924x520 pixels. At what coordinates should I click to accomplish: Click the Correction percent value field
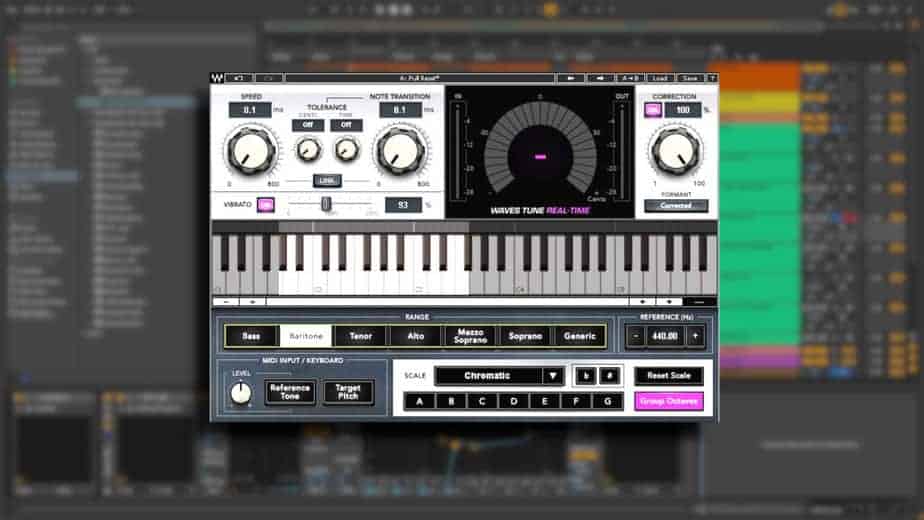point(683,110)
